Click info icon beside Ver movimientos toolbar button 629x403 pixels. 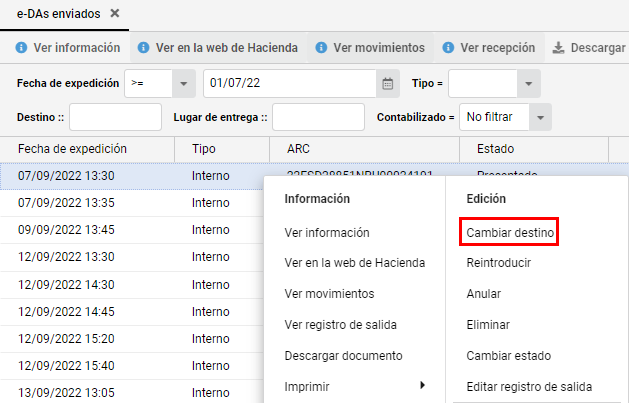coord(321,48)
